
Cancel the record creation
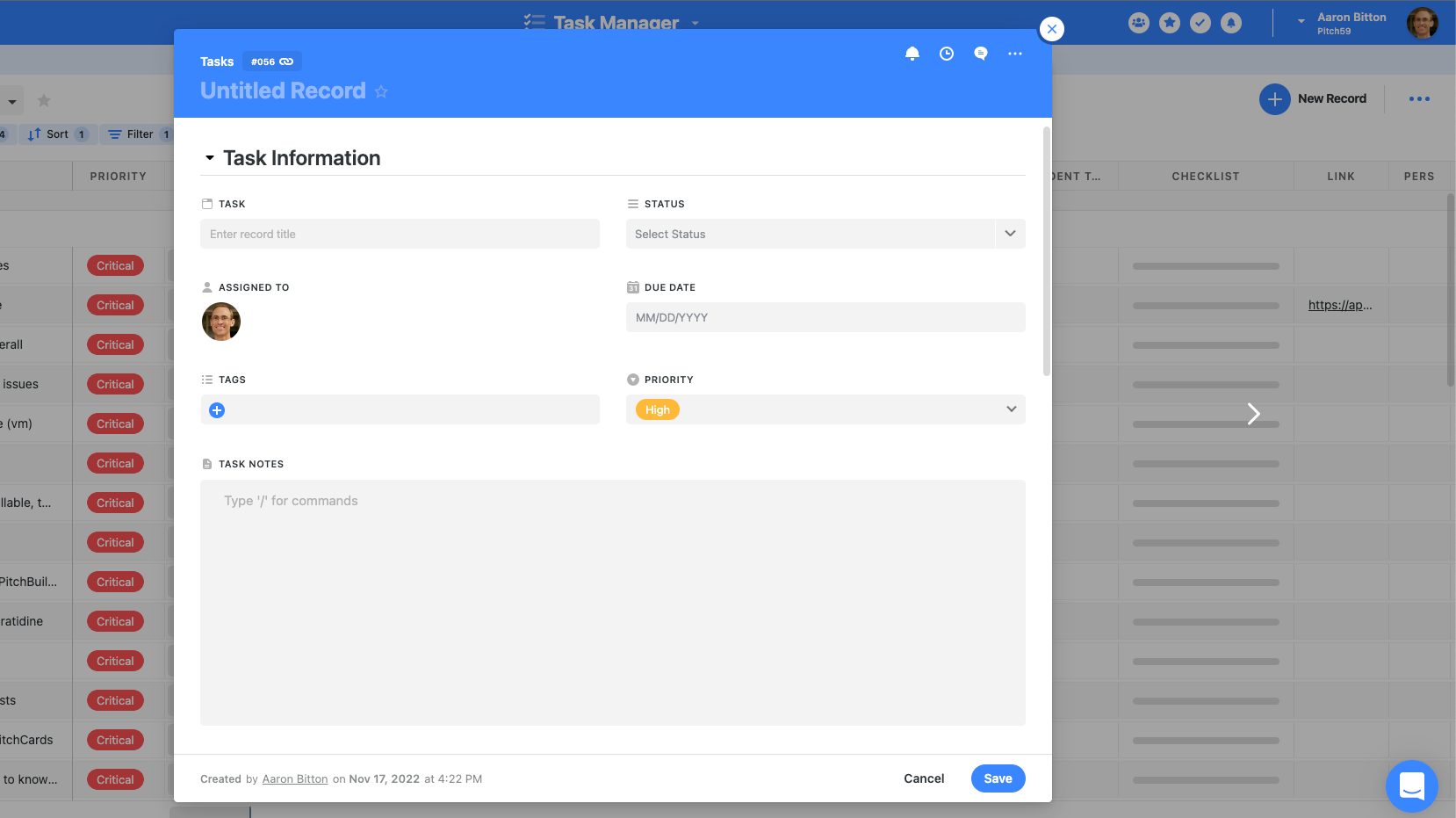pos(924,778)
